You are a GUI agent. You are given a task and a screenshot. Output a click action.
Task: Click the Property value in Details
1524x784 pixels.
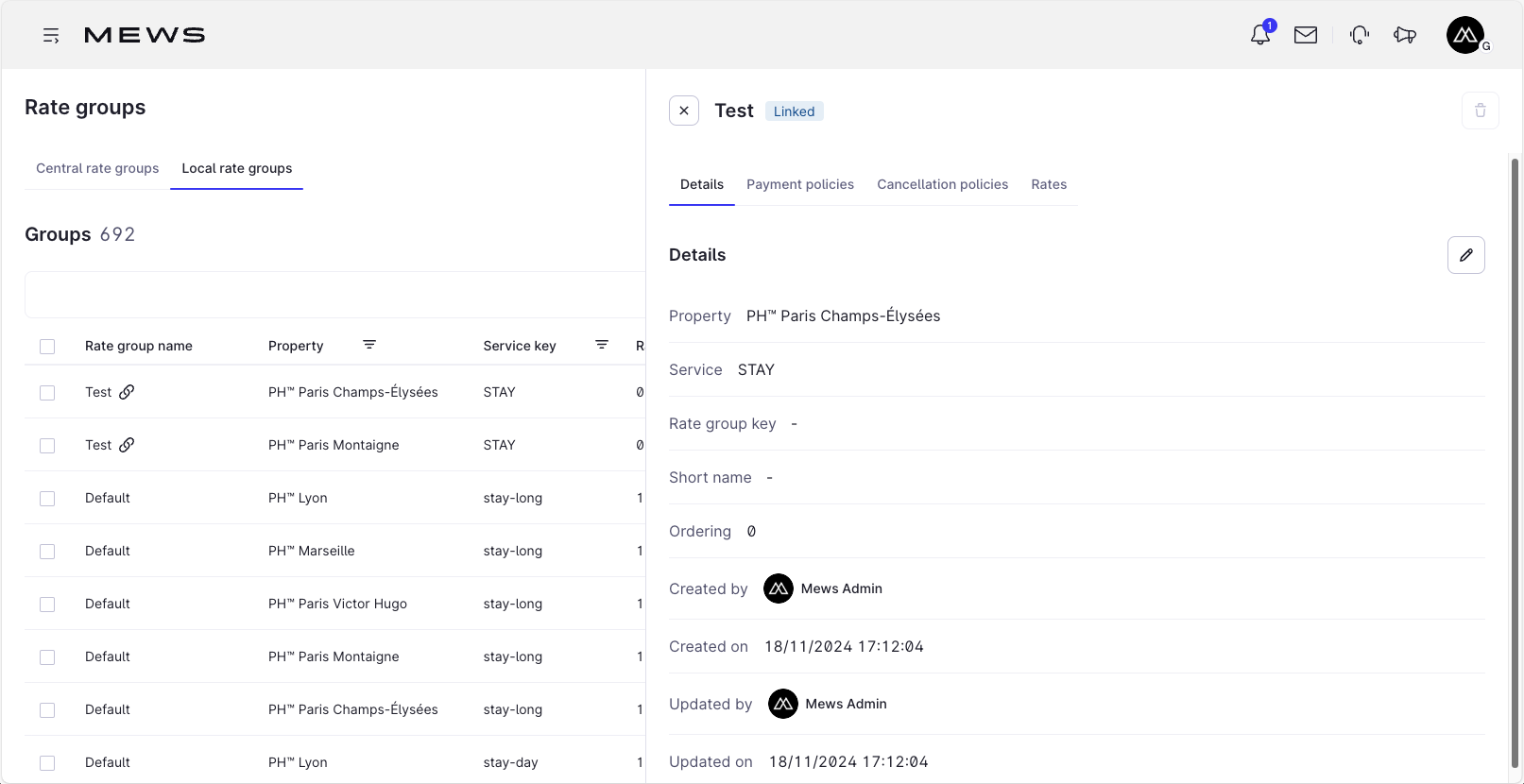[843, 315]
